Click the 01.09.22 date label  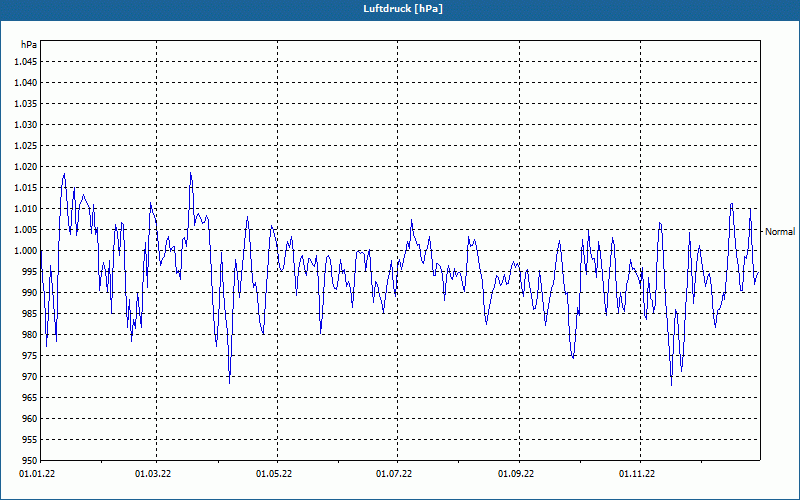[x=516, y=474]
